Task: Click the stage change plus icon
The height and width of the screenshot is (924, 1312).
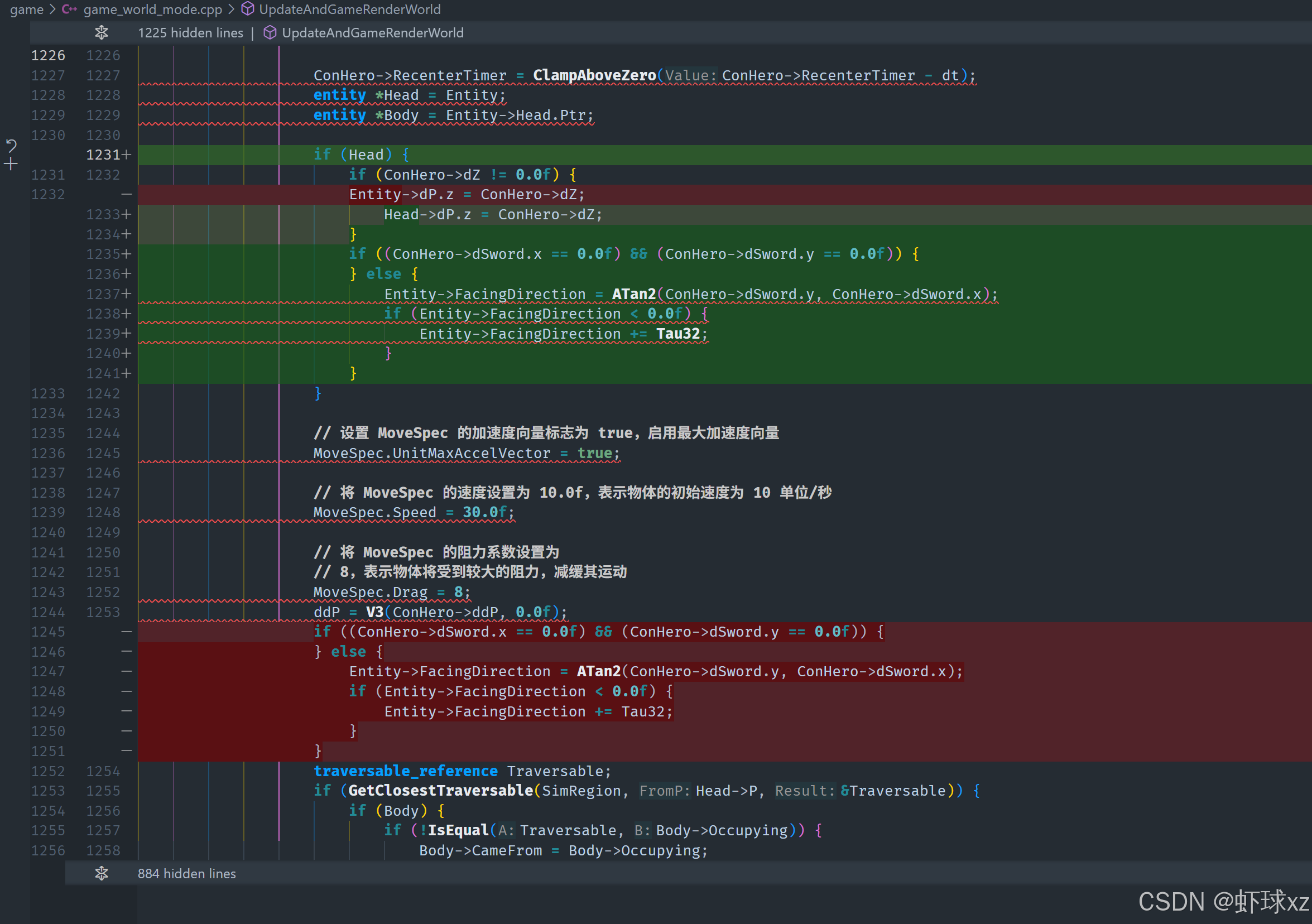Action: pos(11,165)
